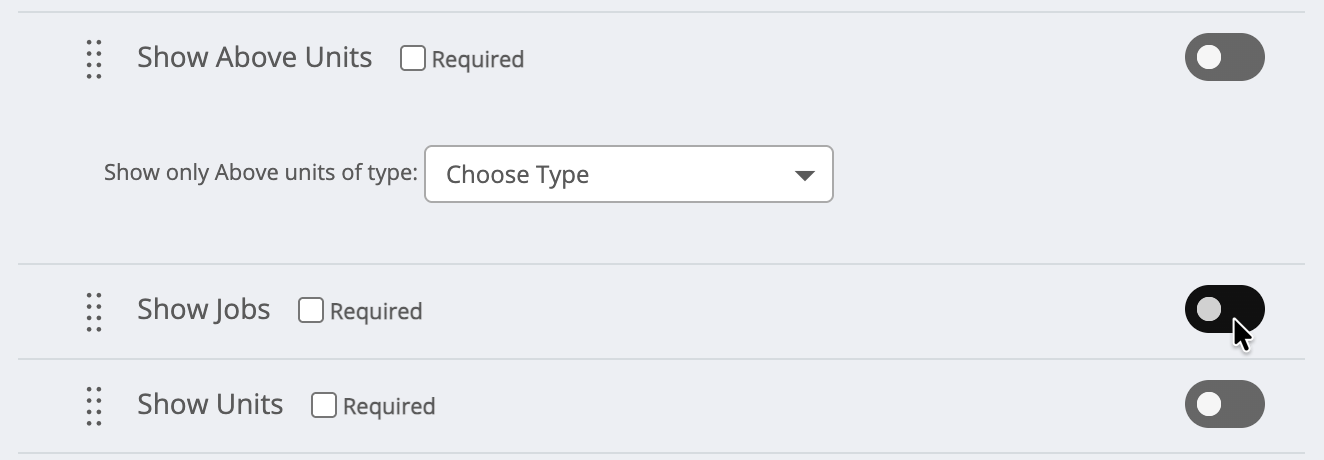Turn on the Show Jobs toggle
The width and height of the screenshot is (1324, 460).
[1224, 309]
